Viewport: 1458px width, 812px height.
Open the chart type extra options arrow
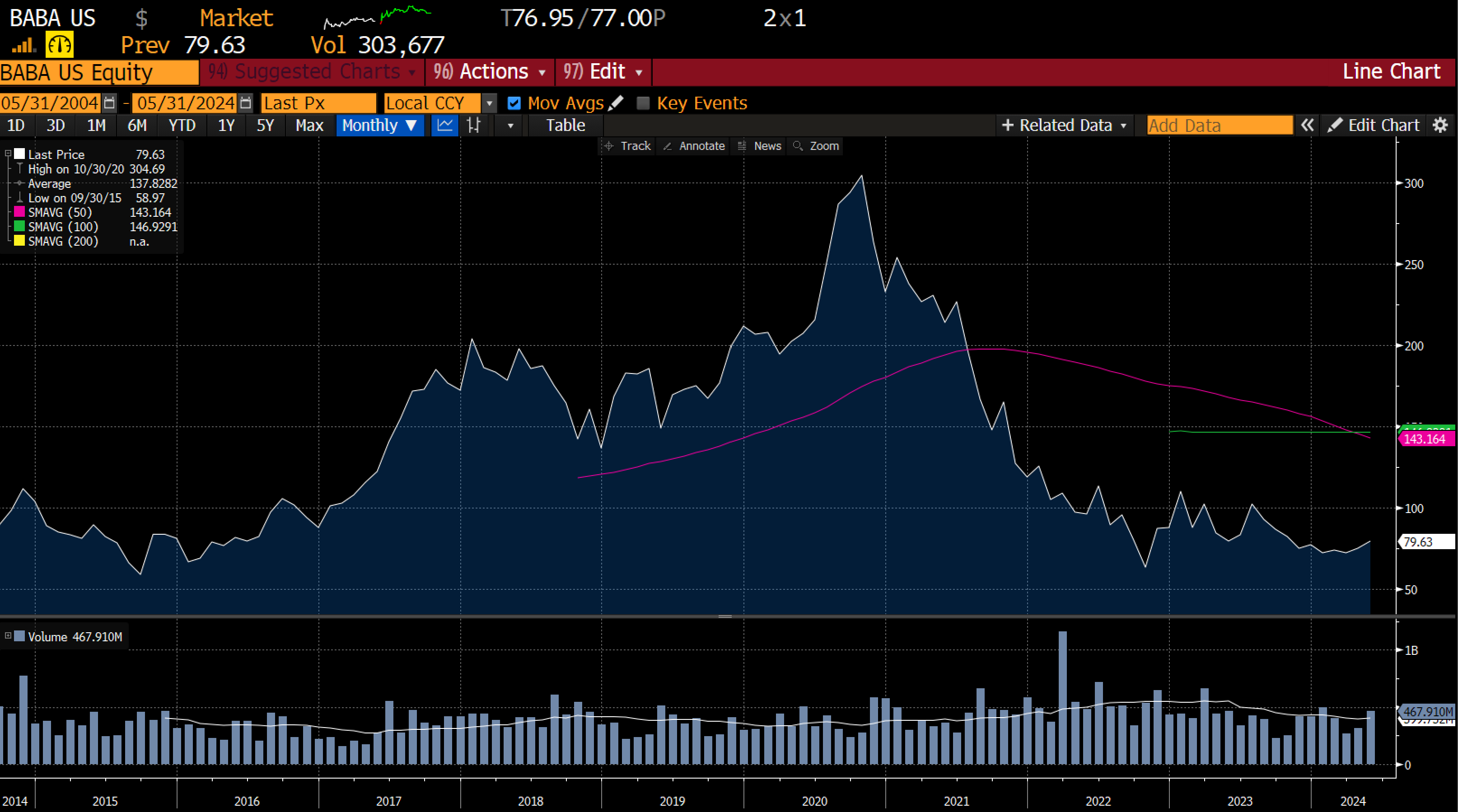tap(510, 125)
